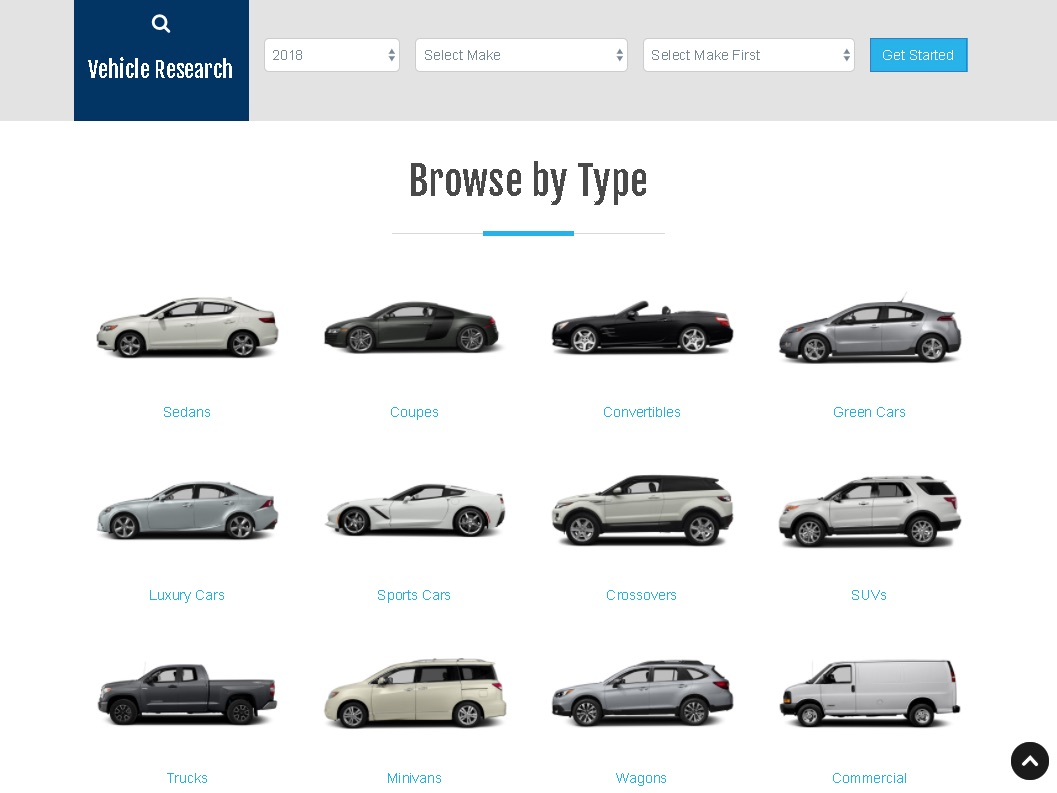Expand the Select Make dropdown
The width and height of the screenshot is (1057, 793).
coord(521,55)
